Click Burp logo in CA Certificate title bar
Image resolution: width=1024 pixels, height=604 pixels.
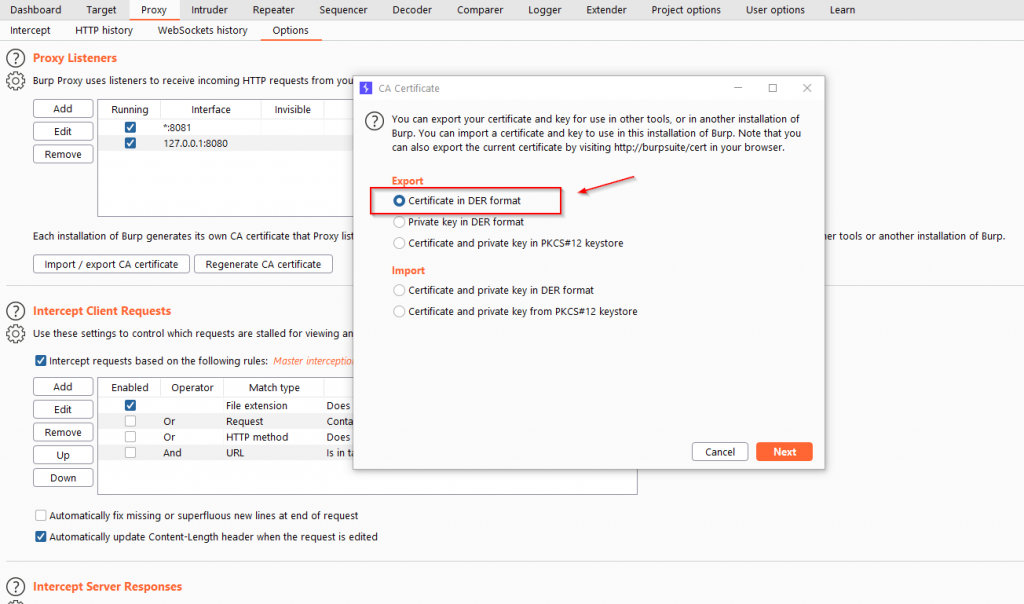tap(366, 88)
